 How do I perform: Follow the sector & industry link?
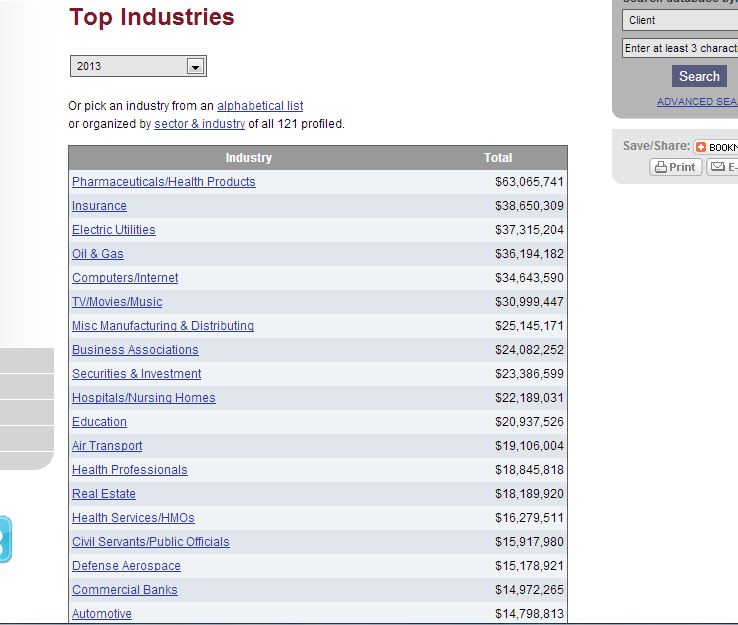point(199,124)
